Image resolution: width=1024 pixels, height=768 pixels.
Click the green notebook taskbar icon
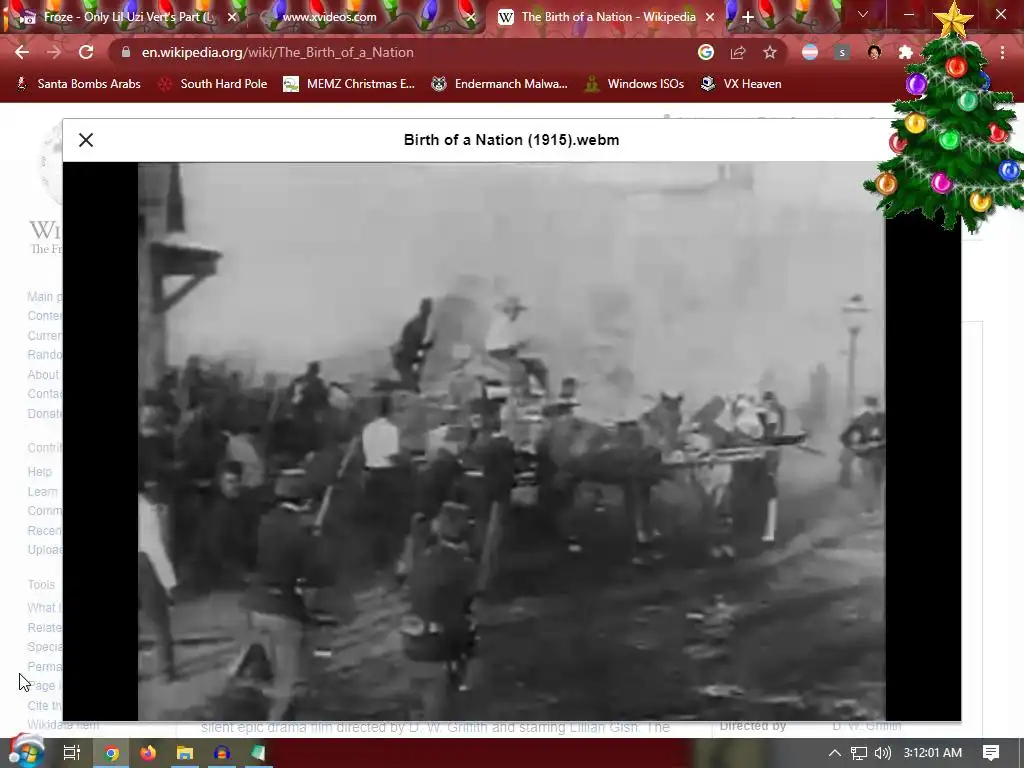[x=258, y=753]
